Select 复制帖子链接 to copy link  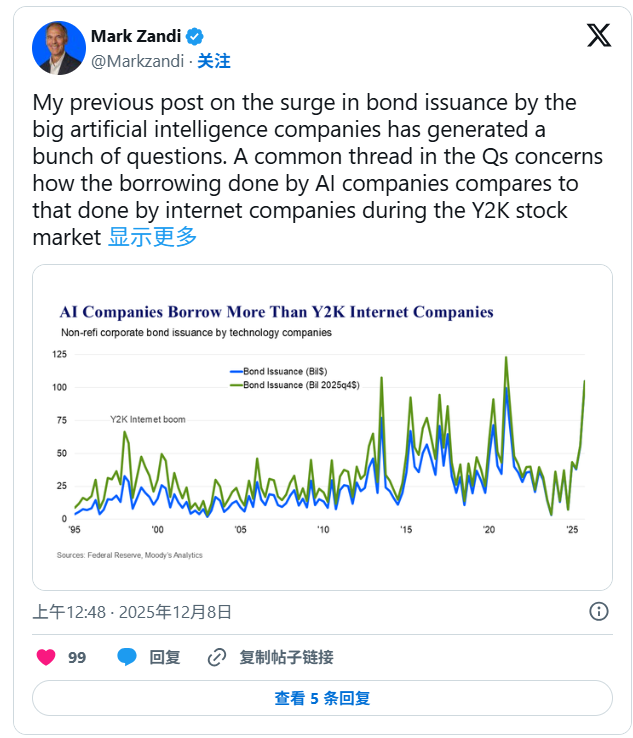[x=286, y=657]
